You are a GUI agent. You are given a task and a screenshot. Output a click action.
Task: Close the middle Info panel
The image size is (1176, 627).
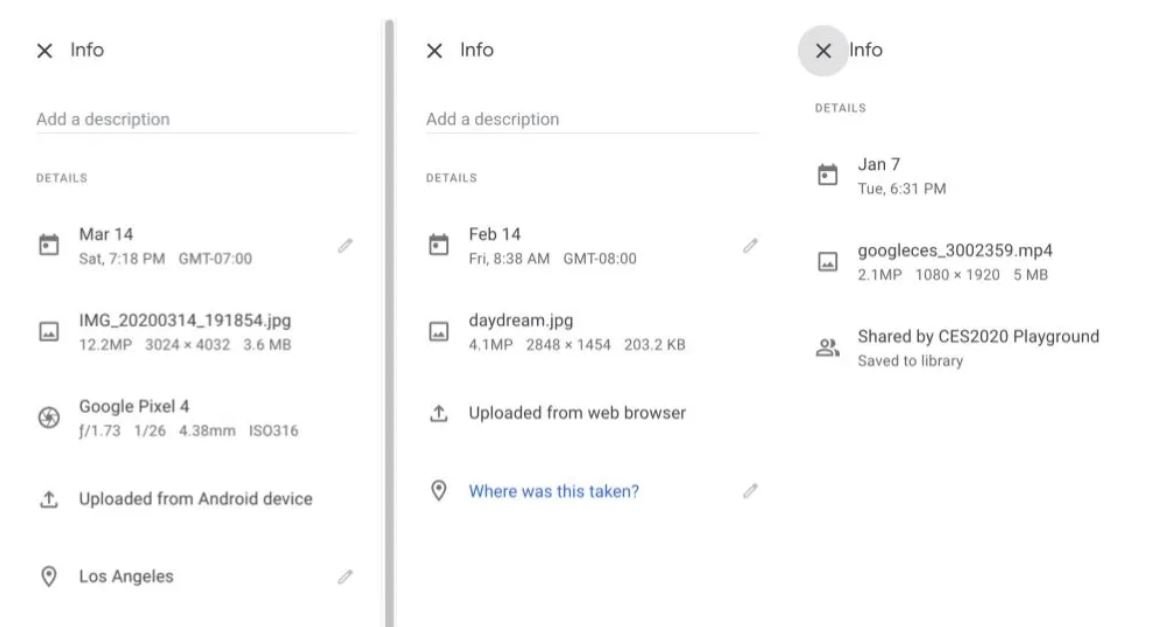[434, 51]
